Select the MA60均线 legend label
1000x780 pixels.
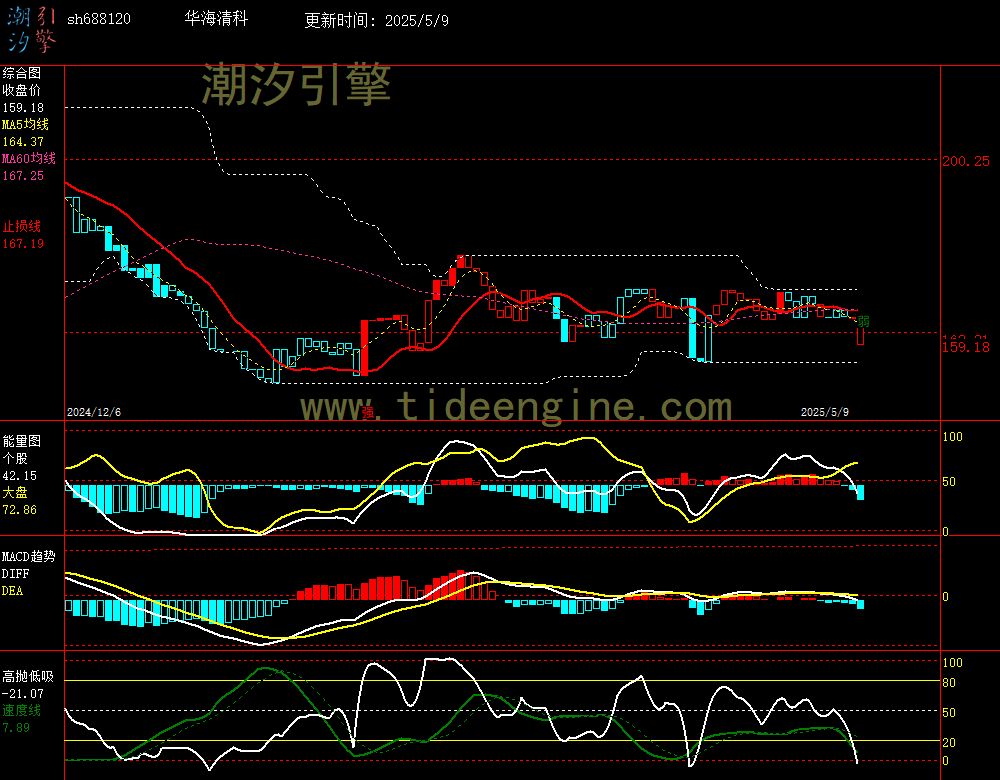pos(29,158)
